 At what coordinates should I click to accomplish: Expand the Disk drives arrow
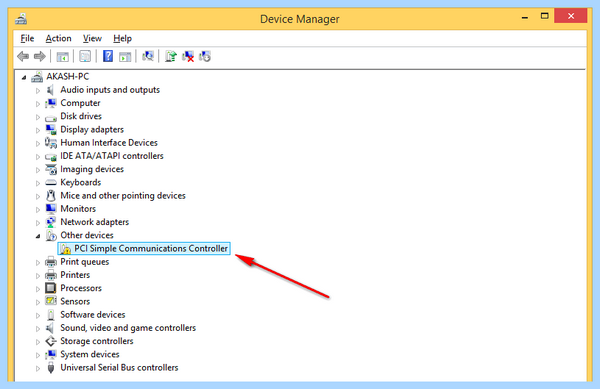(38, 117)
